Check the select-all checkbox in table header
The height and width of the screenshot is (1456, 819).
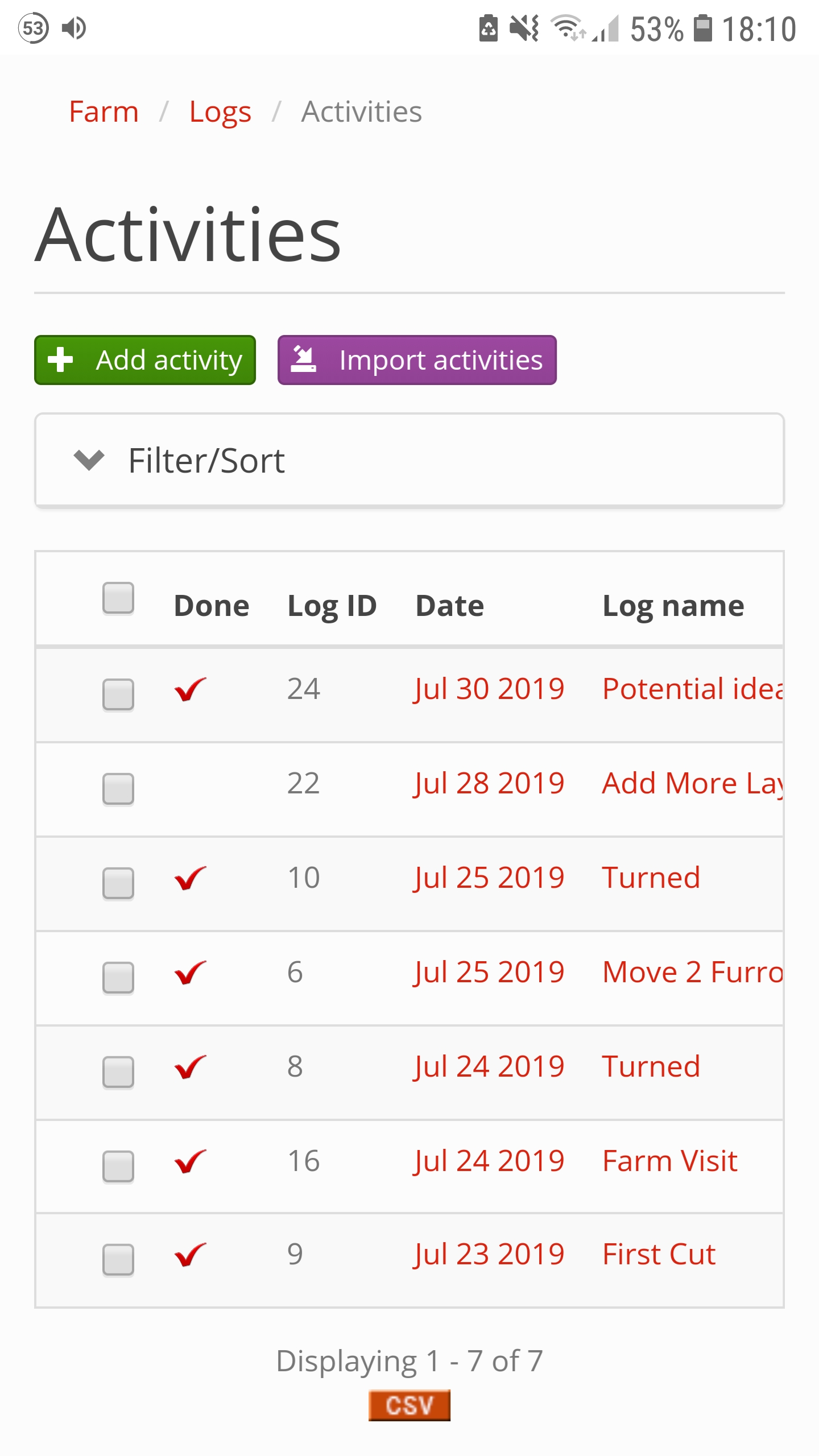coord(118,598)
